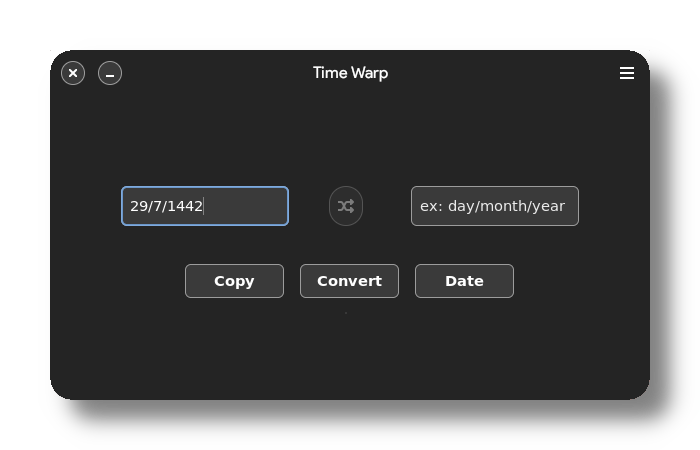Click the Time Warp window title
The width and height of the screenshot is (700, 450).
350,73
